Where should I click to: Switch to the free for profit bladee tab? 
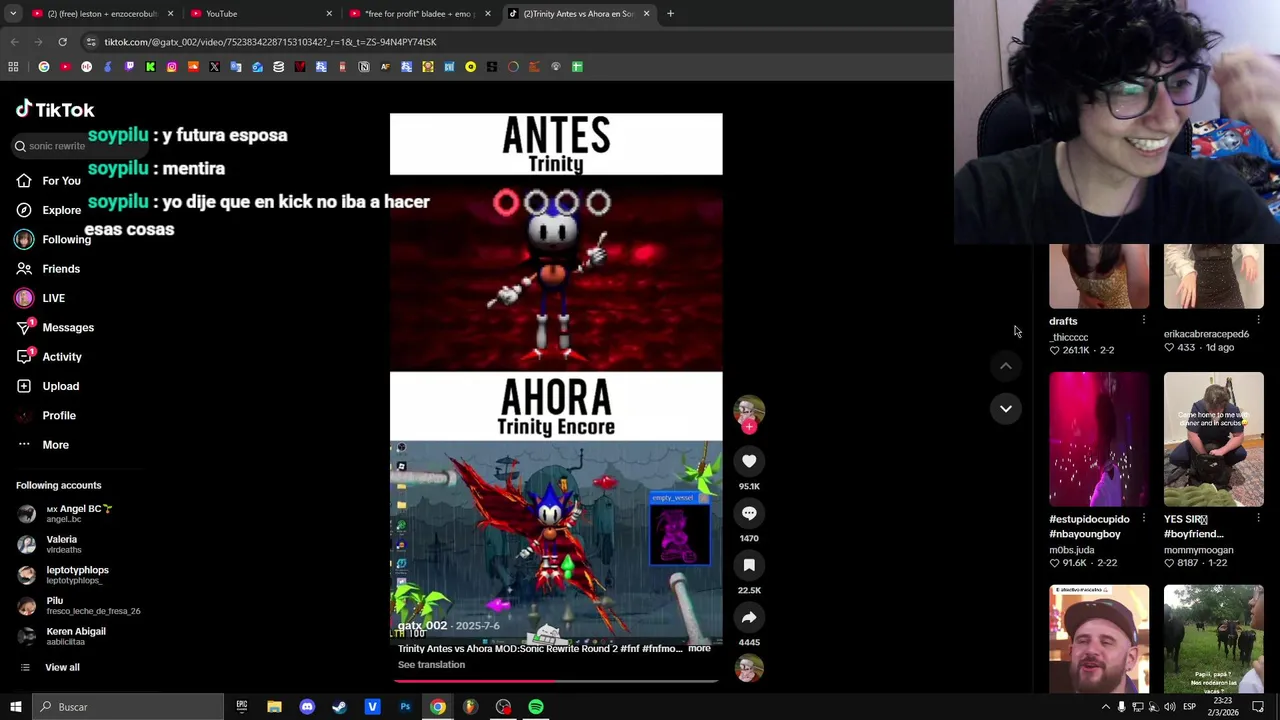coord(418,14)
